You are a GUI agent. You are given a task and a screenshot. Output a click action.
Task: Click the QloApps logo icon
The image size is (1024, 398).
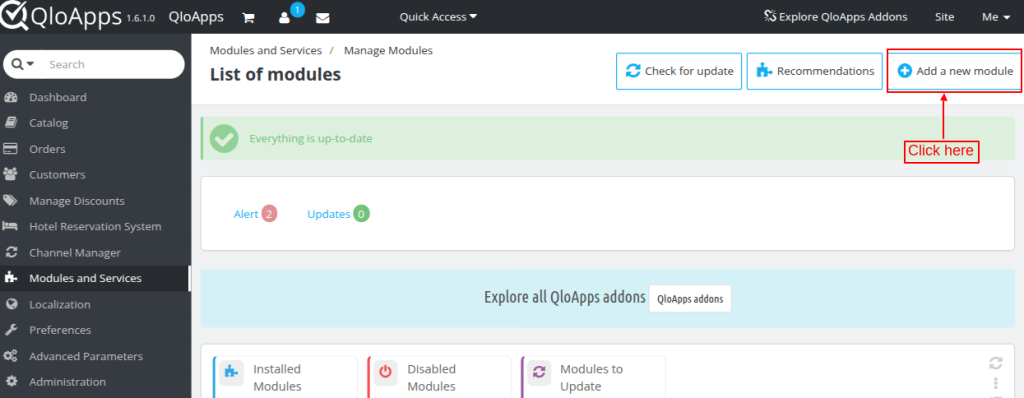point(13,16)
